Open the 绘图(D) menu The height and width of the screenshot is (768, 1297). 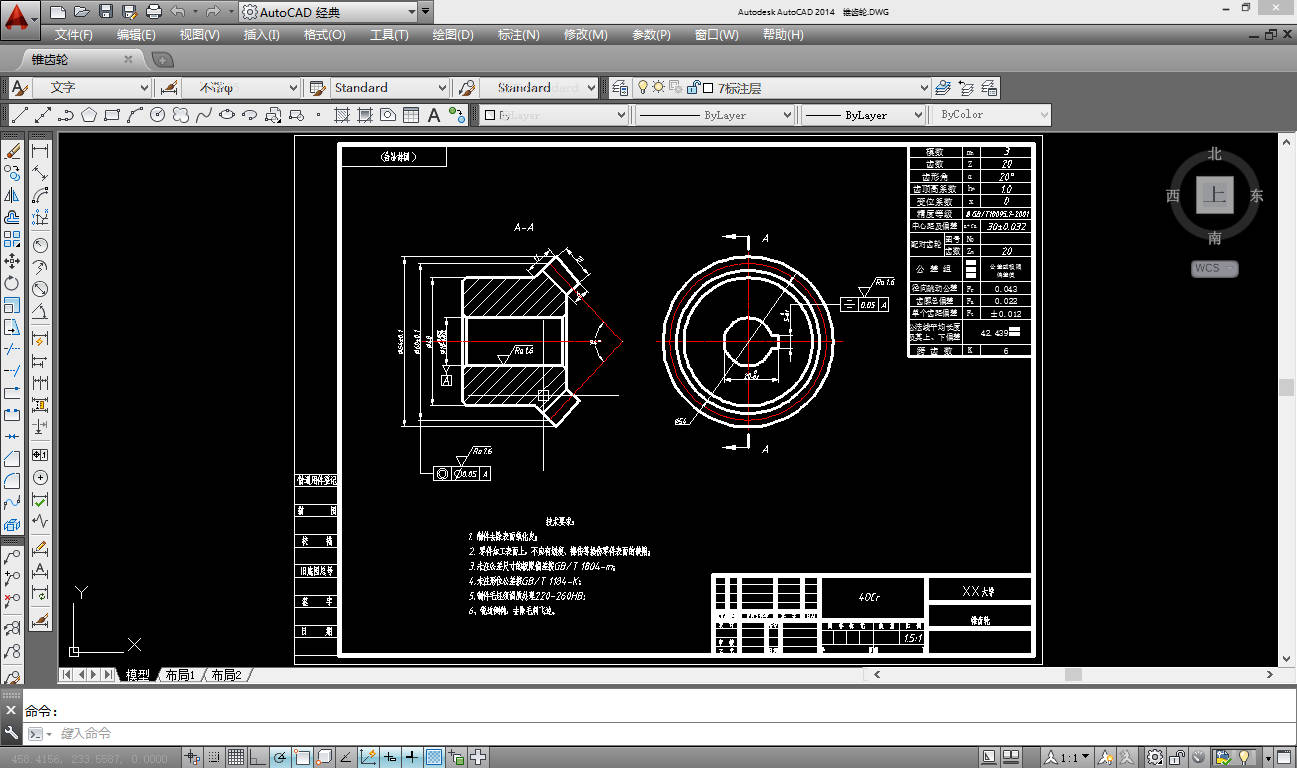[x=453, y=34]
